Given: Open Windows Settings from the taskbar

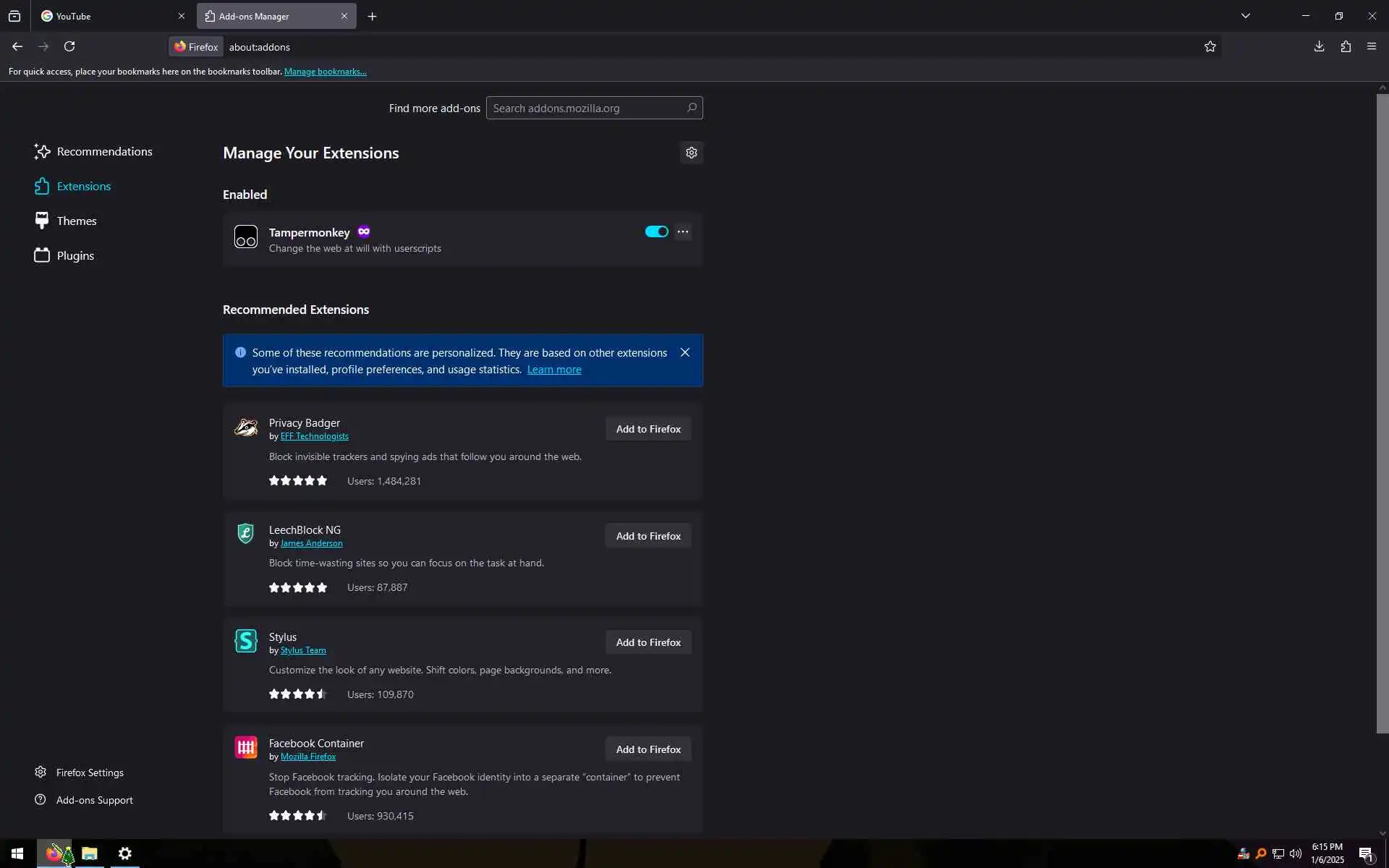Looking at the screenshot, I should pos(125,854).
